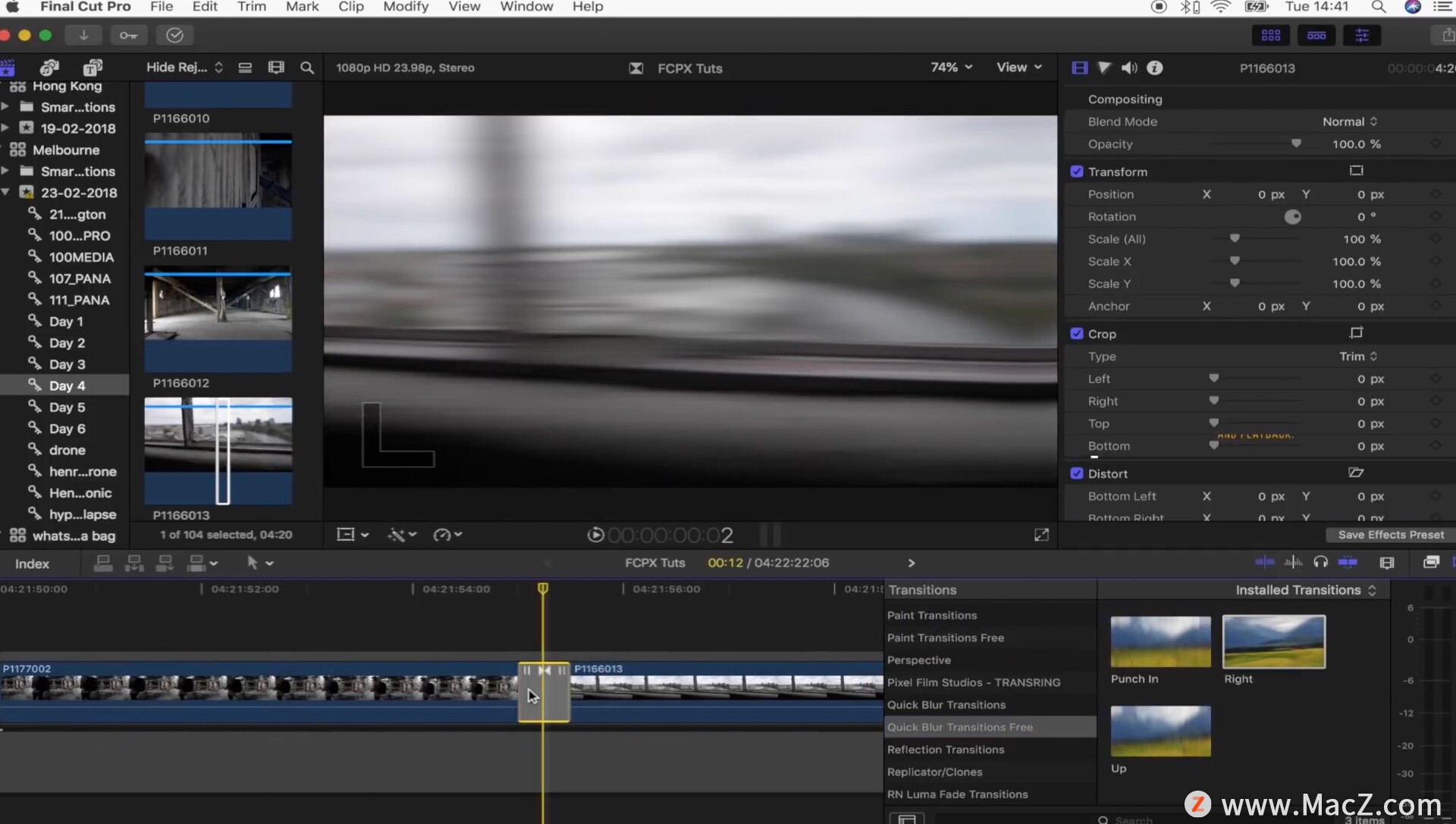The width and height of the screenshot is (1456, 824).
Task: Open the info inspector icon
Action: click(1154, 68)
